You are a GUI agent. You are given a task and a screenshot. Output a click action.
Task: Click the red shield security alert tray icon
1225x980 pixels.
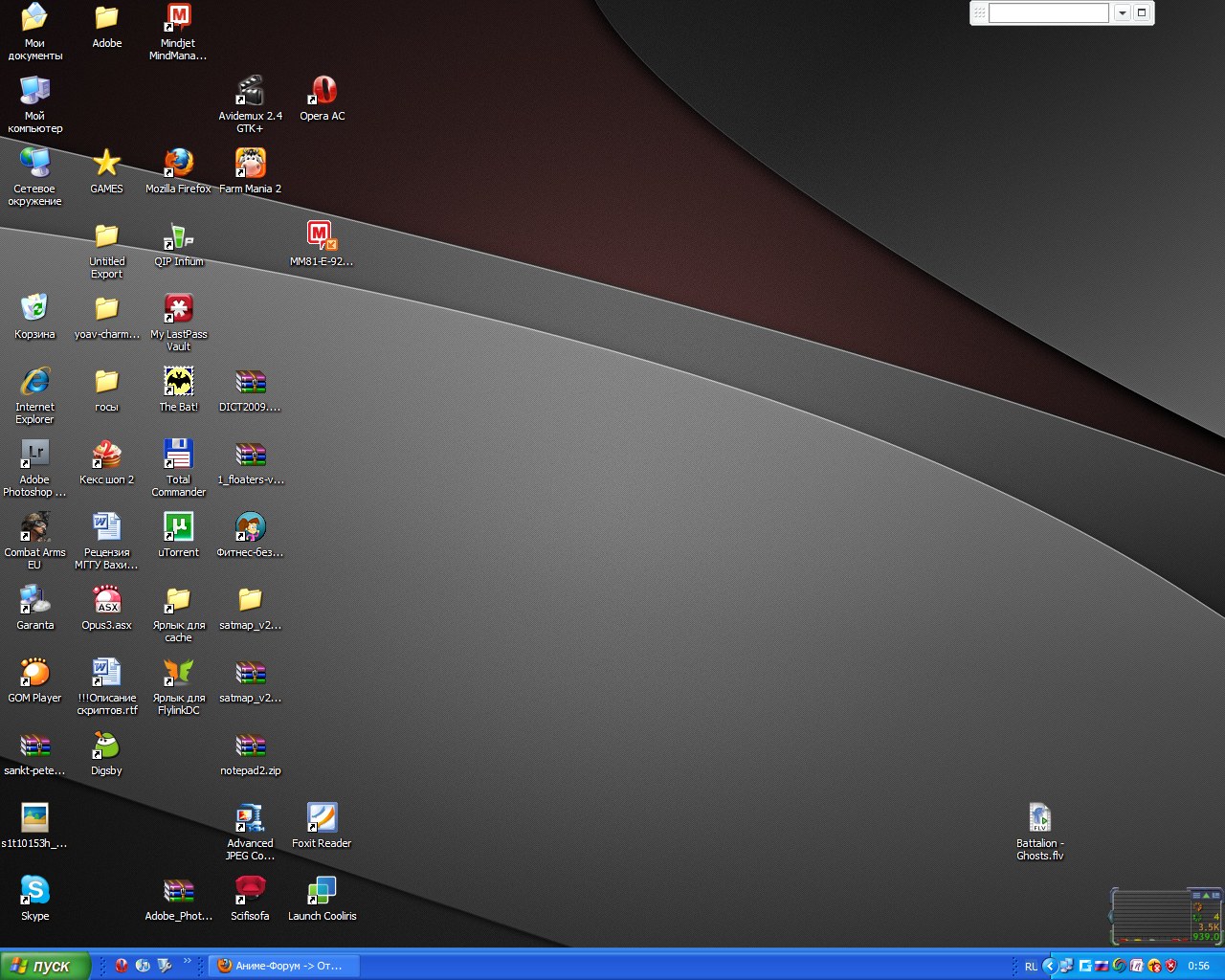[1170, 966]
